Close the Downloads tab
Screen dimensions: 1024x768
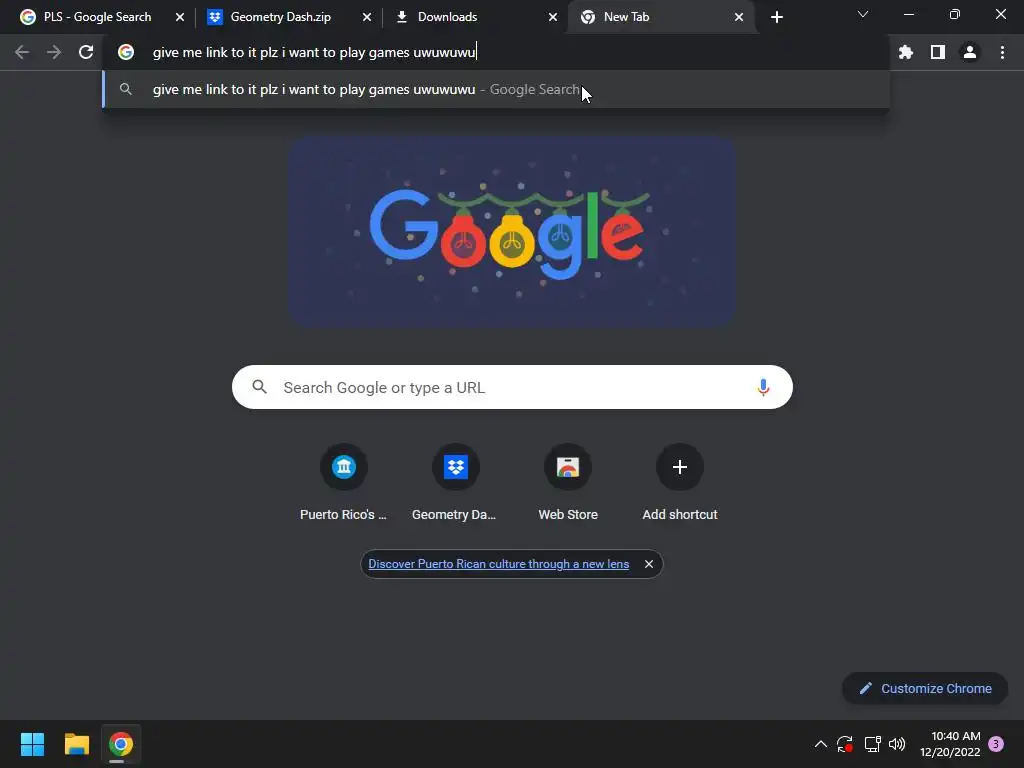click(x=552, y=17)
